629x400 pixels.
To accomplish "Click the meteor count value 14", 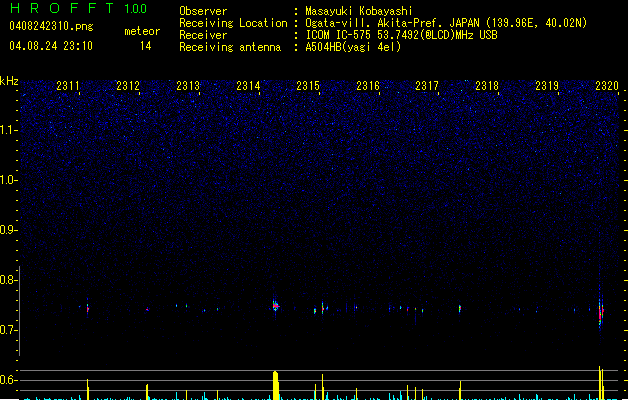I will click(146, 46).
